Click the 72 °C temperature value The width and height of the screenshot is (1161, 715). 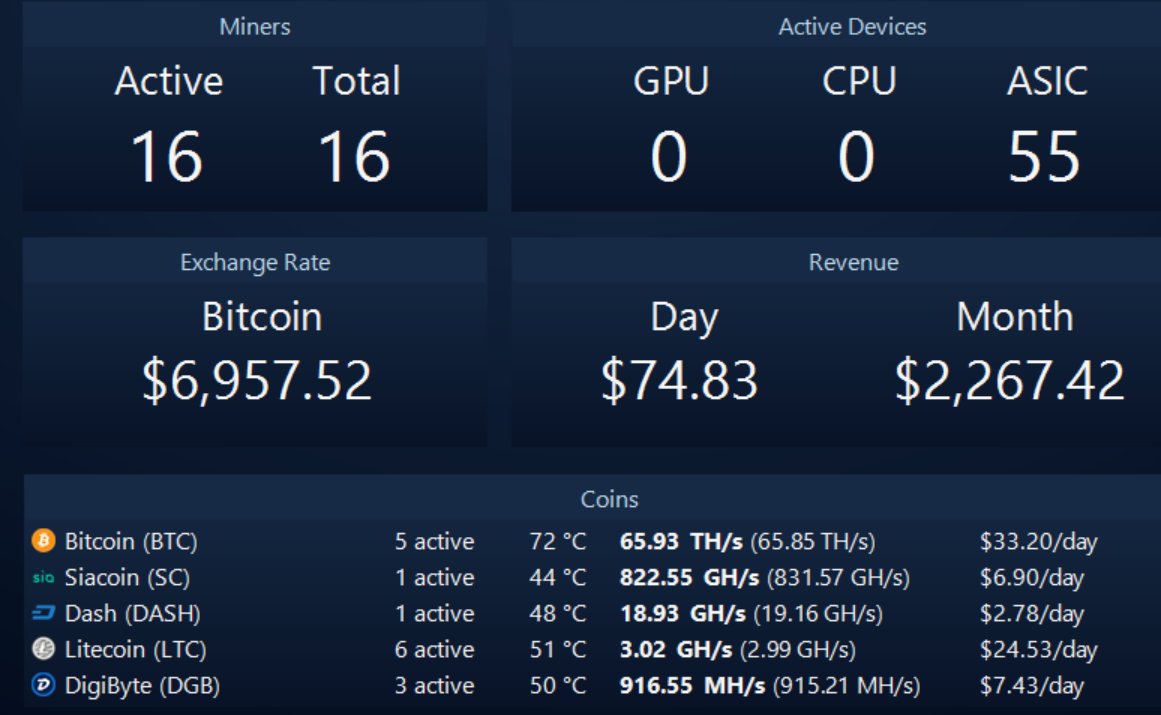pos(558,542)
